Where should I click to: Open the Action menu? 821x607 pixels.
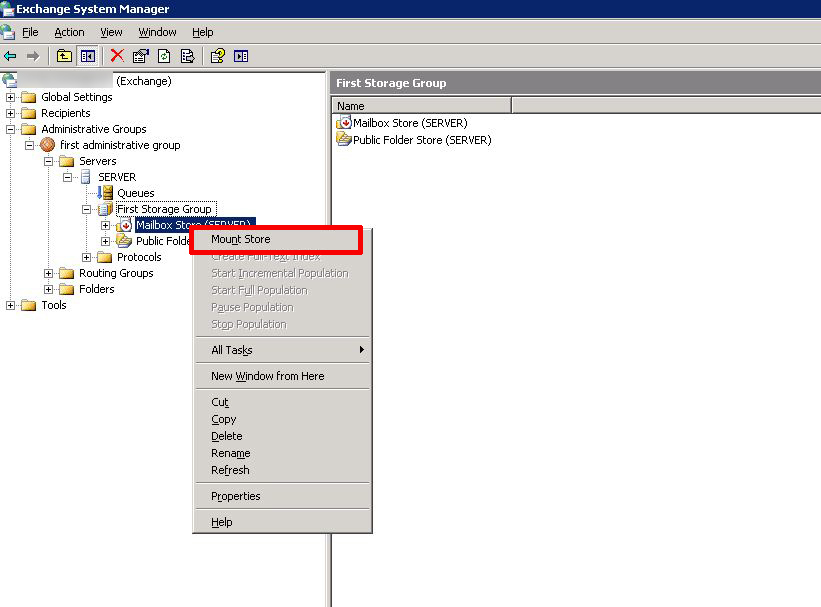[x=69, y=32]
